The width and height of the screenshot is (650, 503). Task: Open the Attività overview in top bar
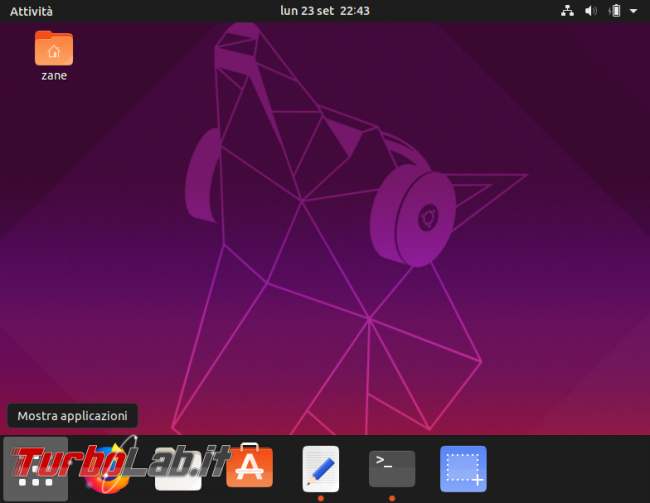point(31,11)
